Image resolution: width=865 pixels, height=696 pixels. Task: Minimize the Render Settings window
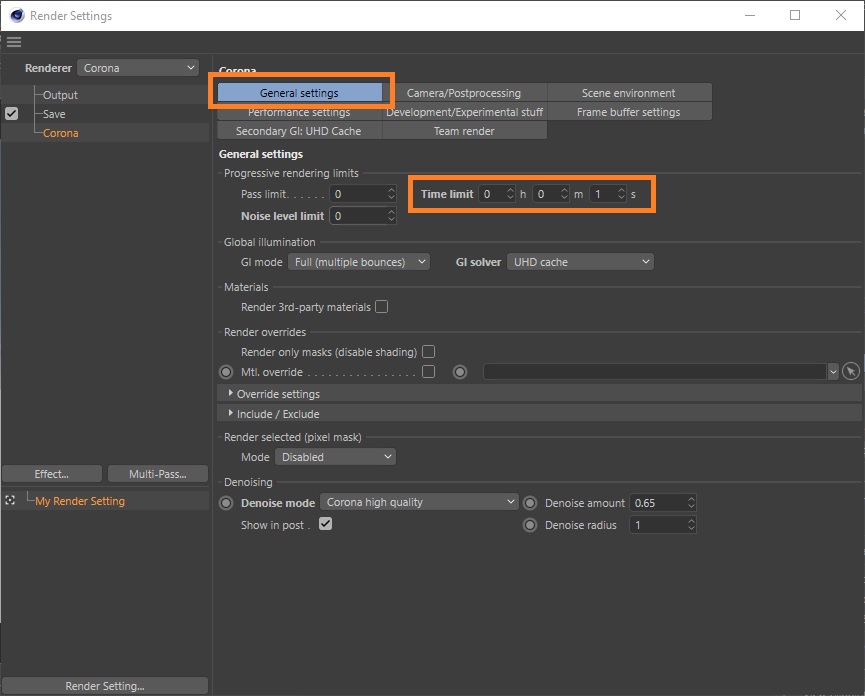point(750,15)
